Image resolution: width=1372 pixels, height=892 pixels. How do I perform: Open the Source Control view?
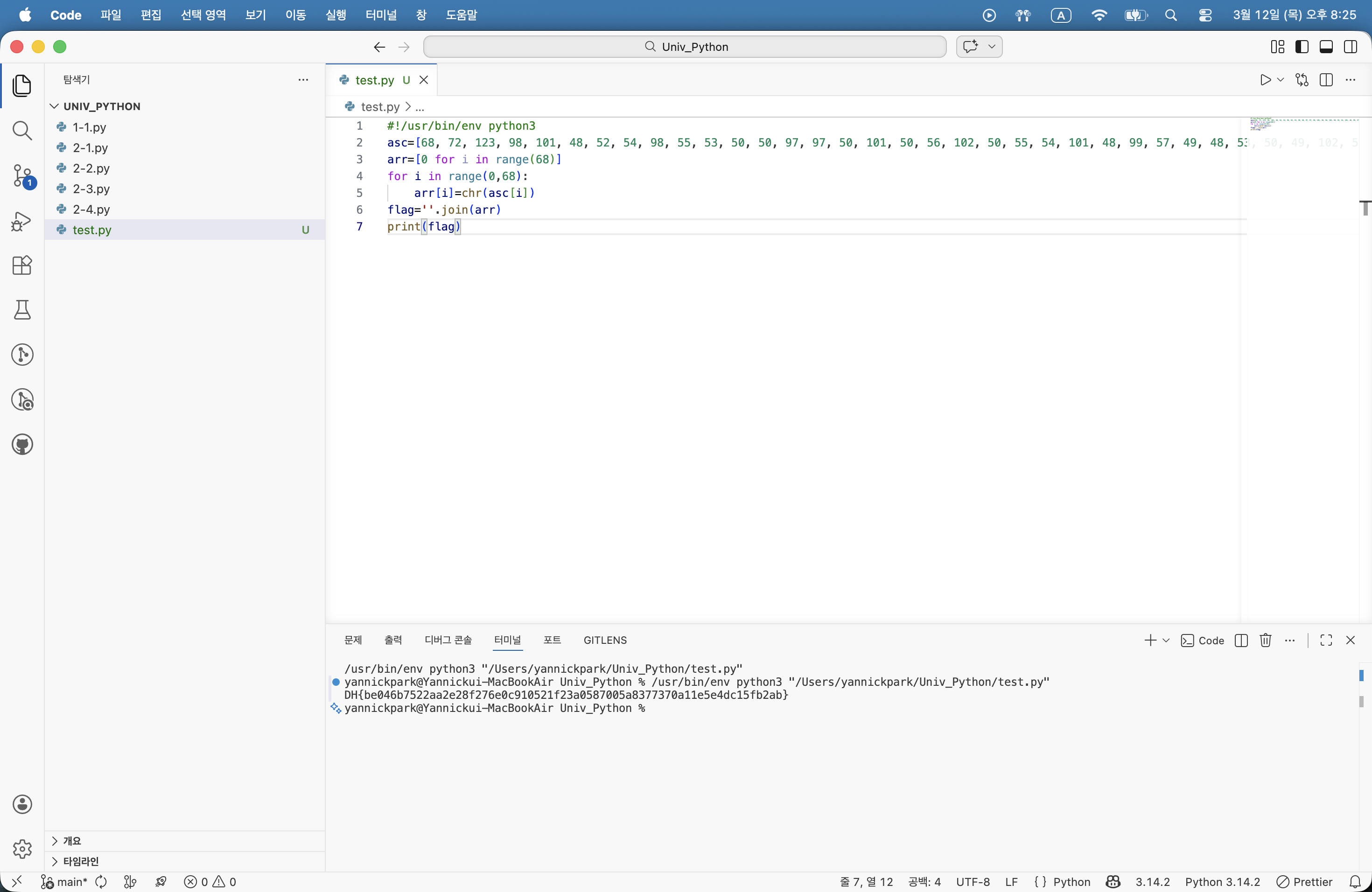(x=22, y=175)
